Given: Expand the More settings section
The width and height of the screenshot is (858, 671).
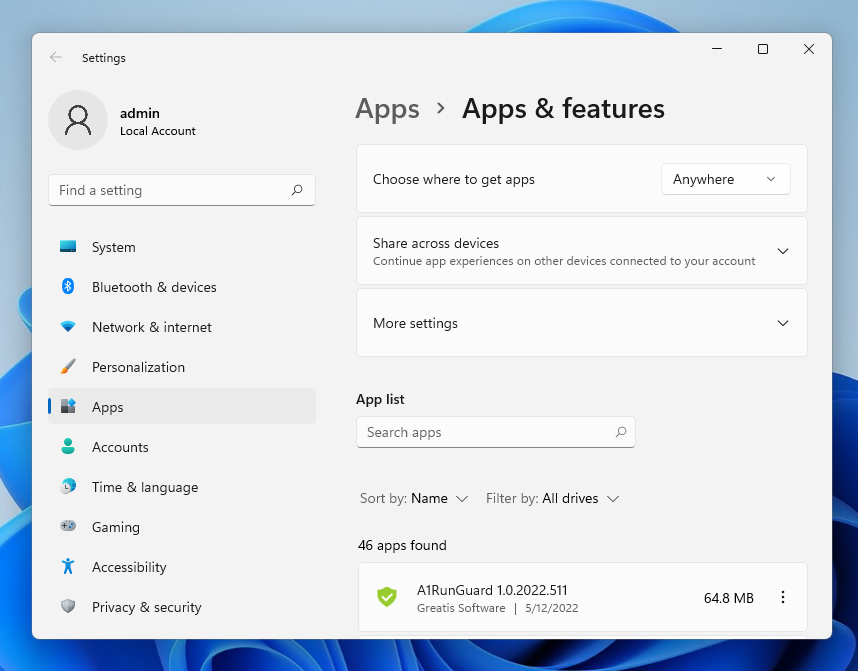Looking at the screenshot, I should pos(782,323).
